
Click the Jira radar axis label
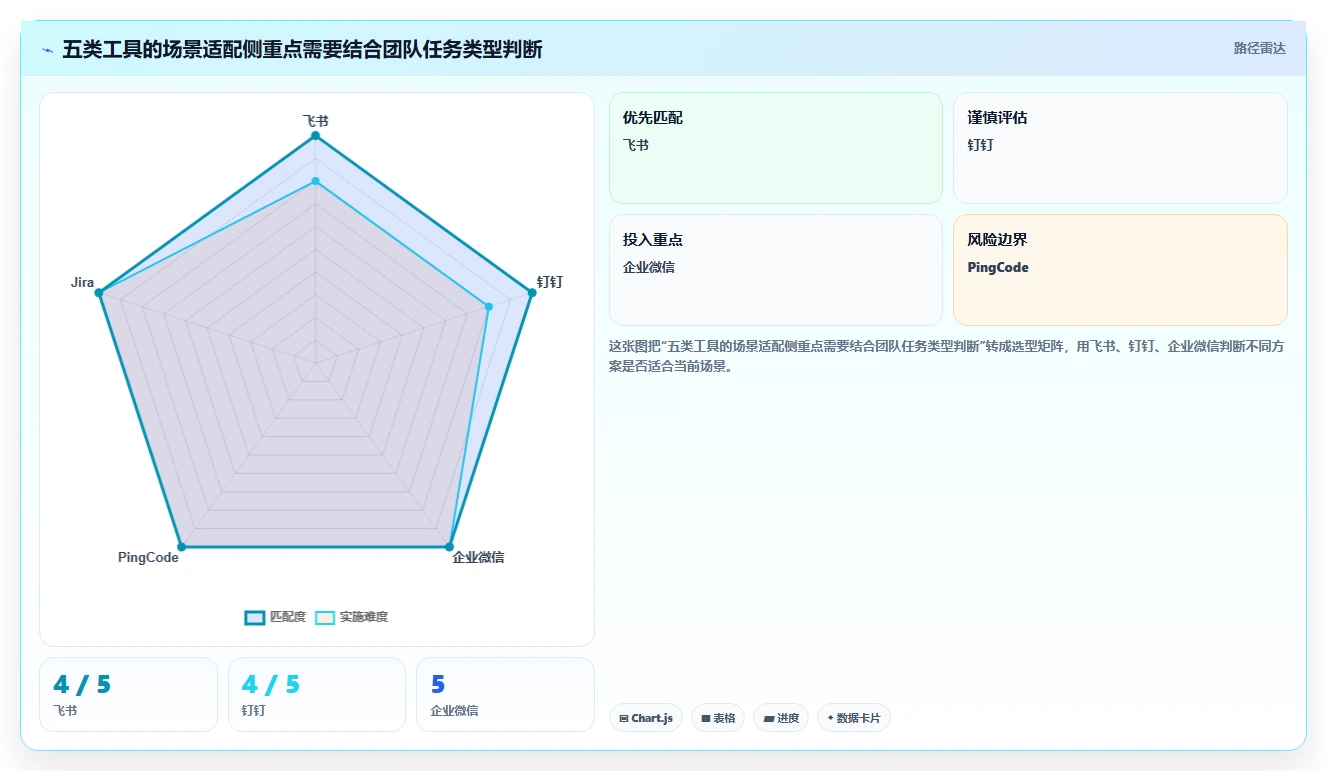(x=82, y=282)
